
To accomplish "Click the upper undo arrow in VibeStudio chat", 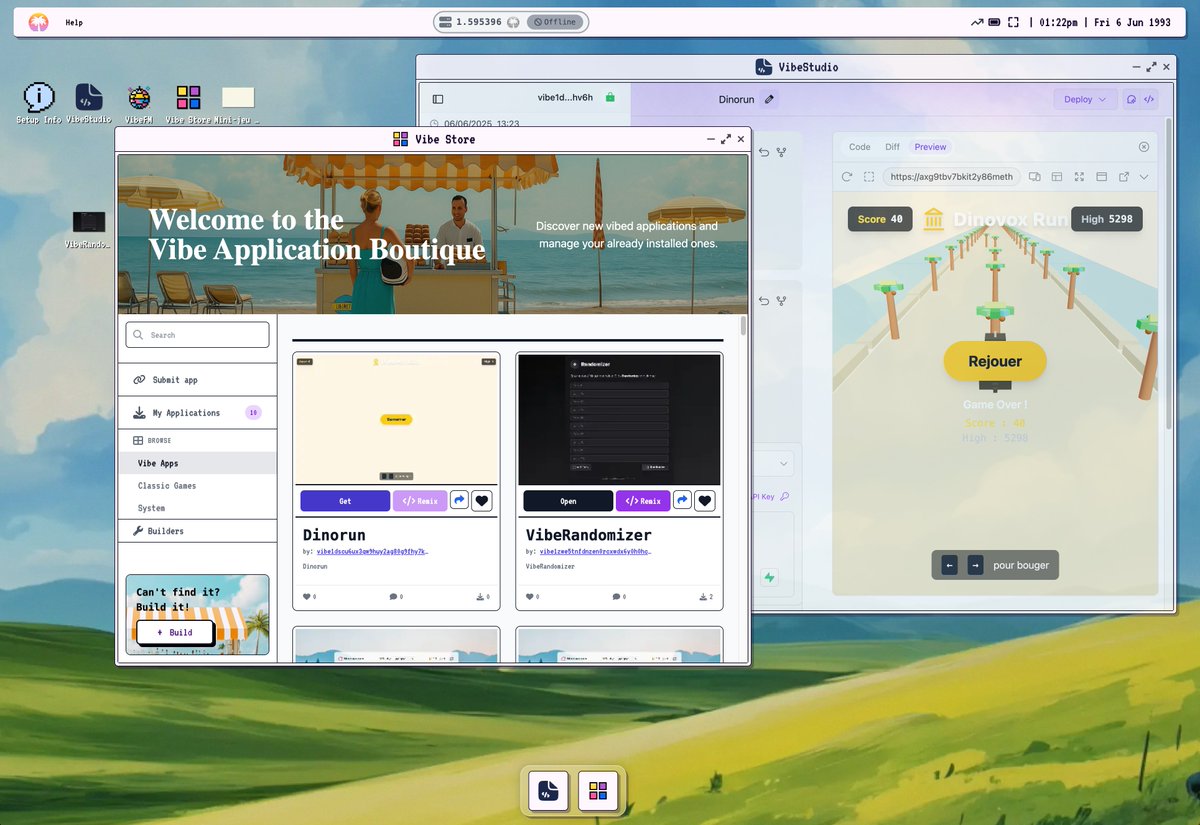I will tap(764, 152).
